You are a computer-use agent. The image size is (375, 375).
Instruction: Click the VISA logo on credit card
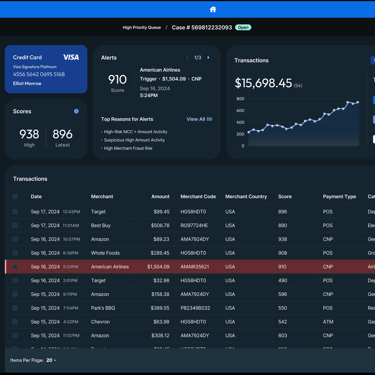point(71,57)
